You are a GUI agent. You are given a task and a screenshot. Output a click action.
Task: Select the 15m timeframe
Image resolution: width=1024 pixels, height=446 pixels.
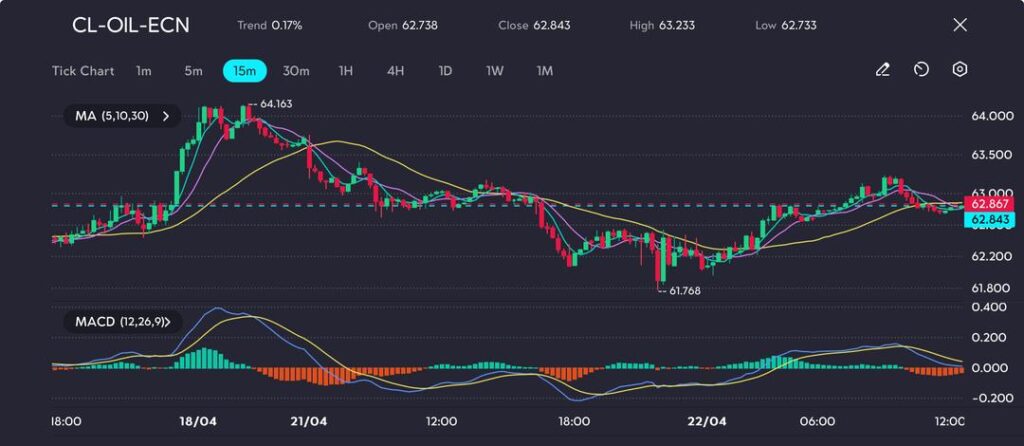tap(244, 71)
